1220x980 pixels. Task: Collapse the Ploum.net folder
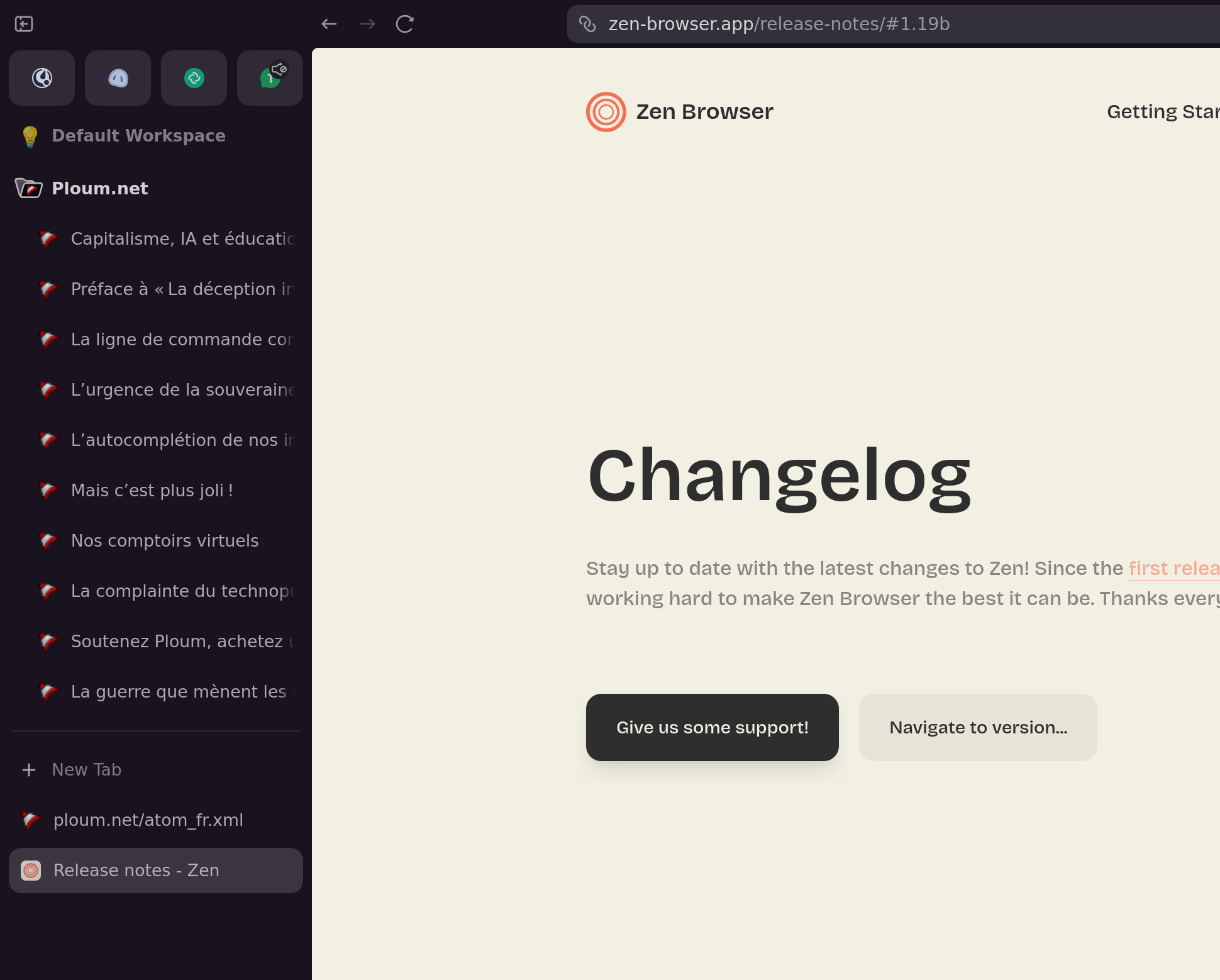click(29, 188)
